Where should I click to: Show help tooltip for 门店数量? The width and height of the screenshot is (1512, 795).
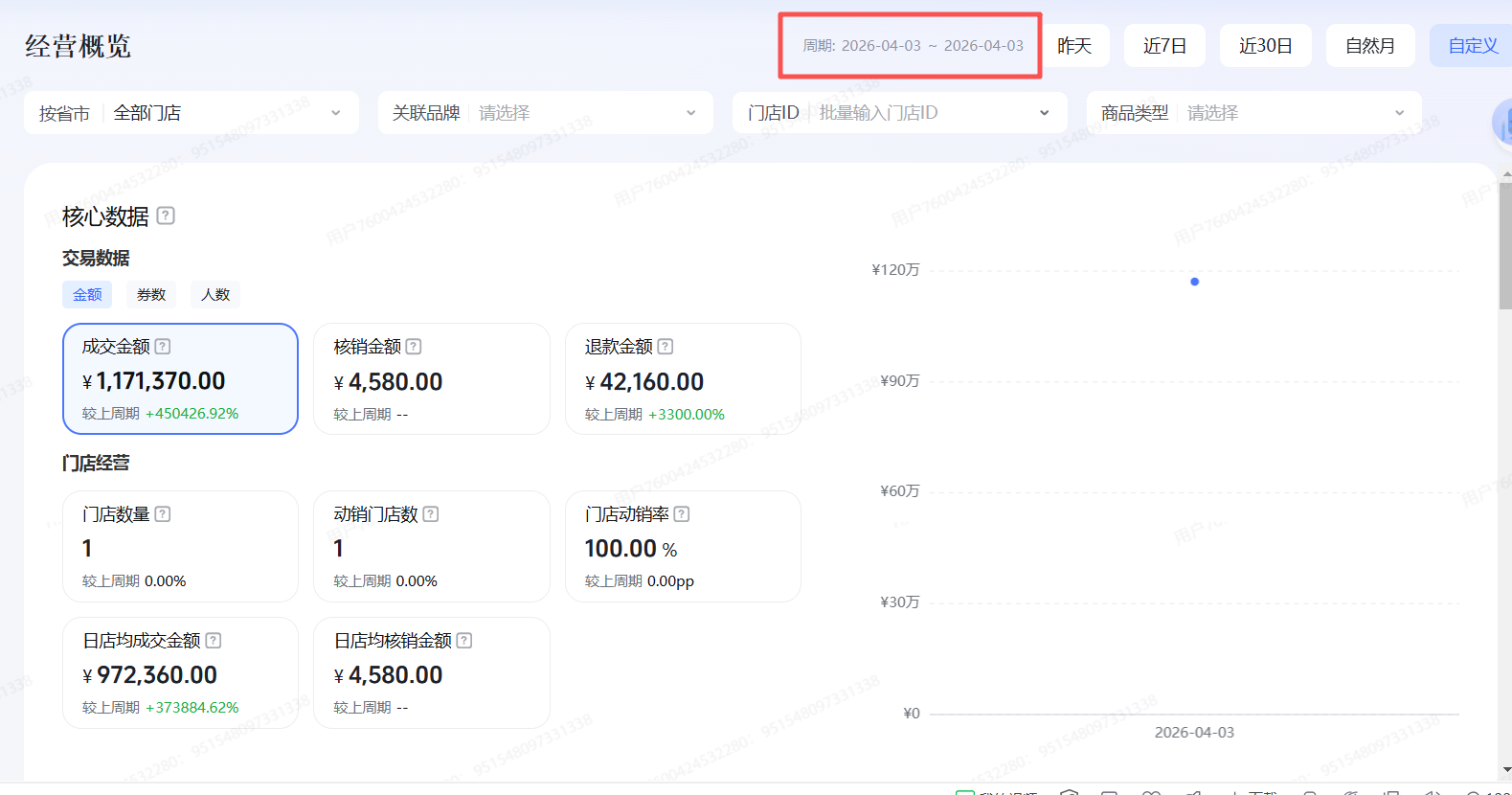click(x=163, y=513)
